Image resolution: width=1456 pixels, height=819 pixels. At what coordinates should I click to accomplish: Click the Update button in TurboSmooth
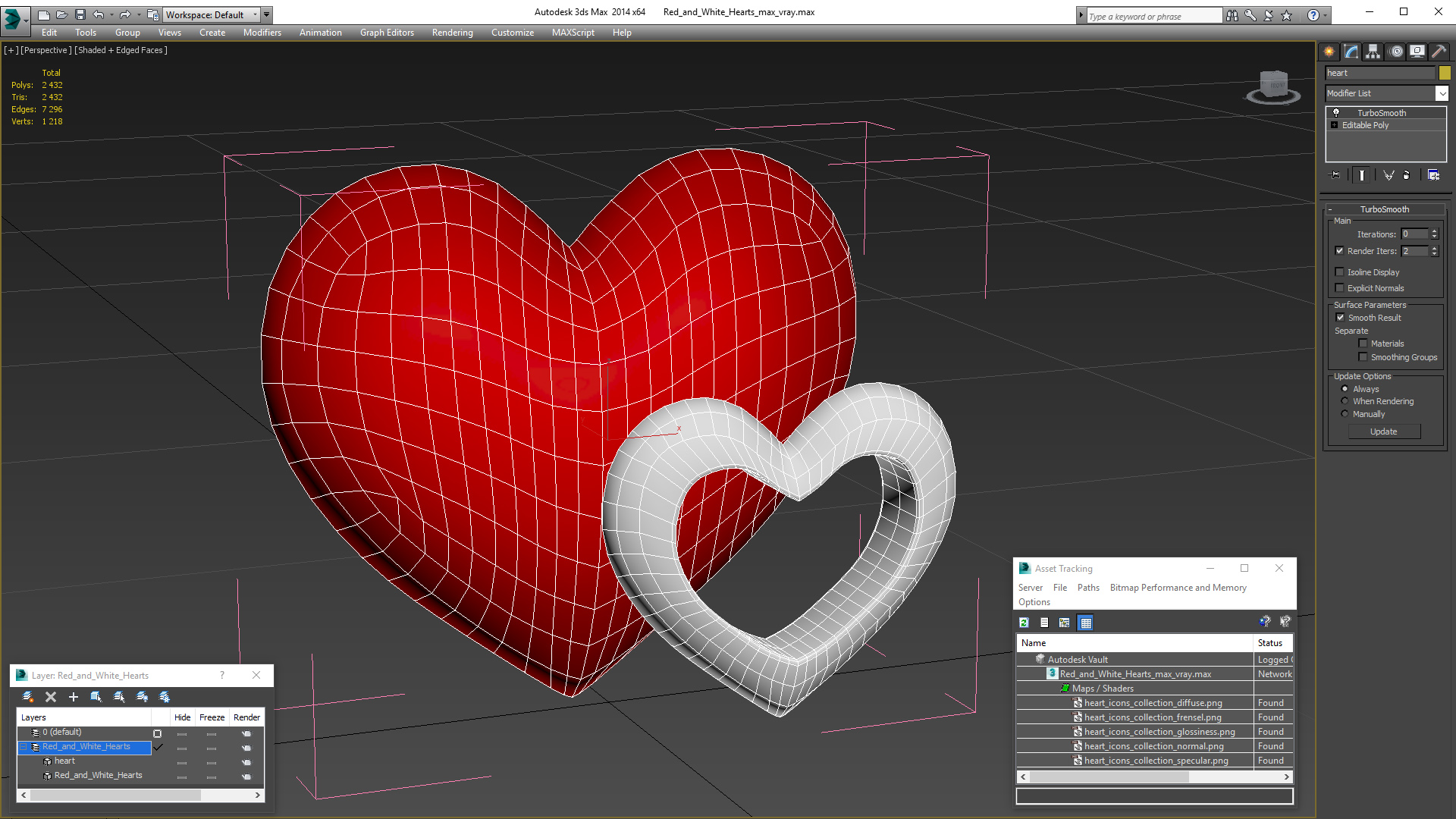coord(1384,431)
